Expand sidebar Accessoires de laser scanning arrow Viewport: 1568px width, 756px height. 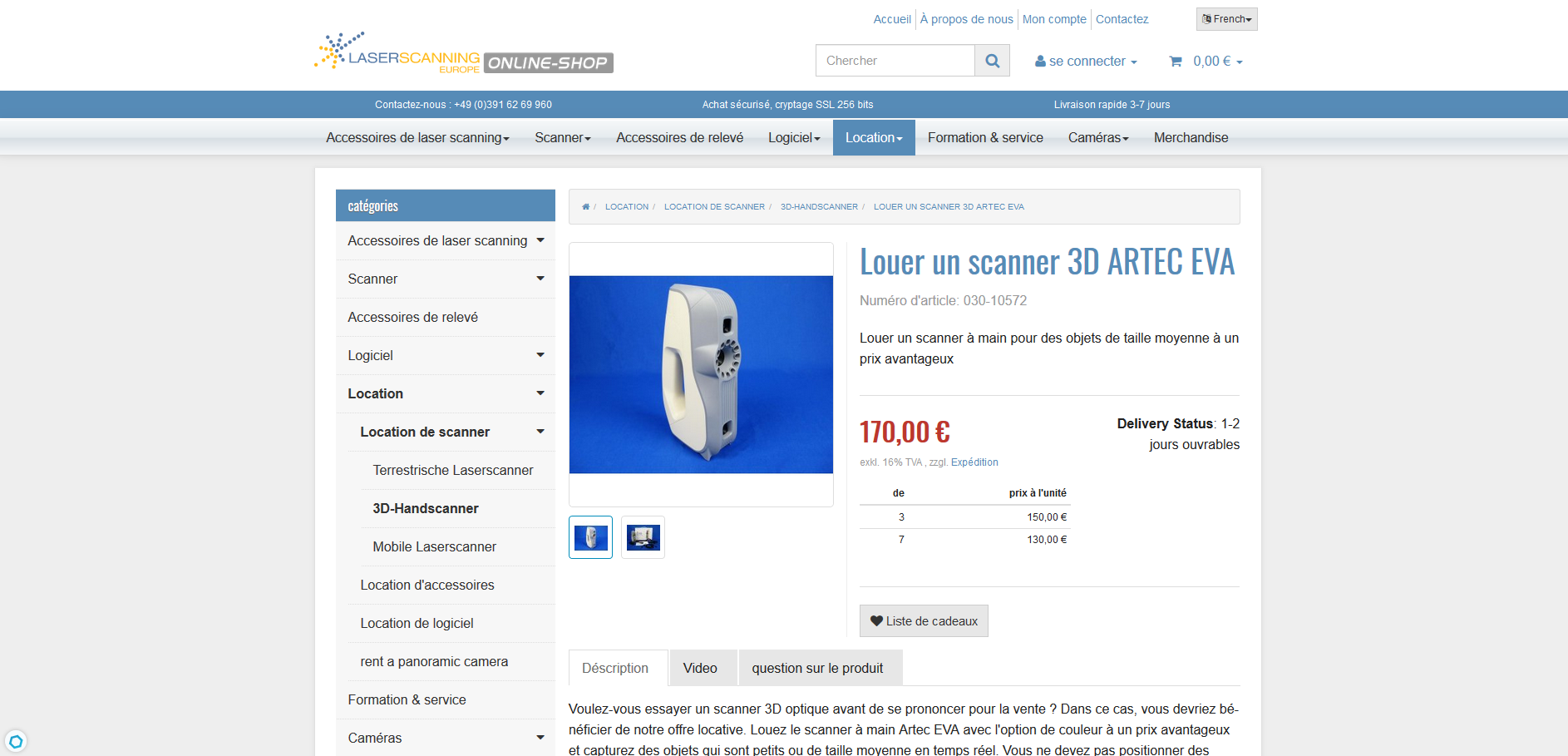[540, 240]
